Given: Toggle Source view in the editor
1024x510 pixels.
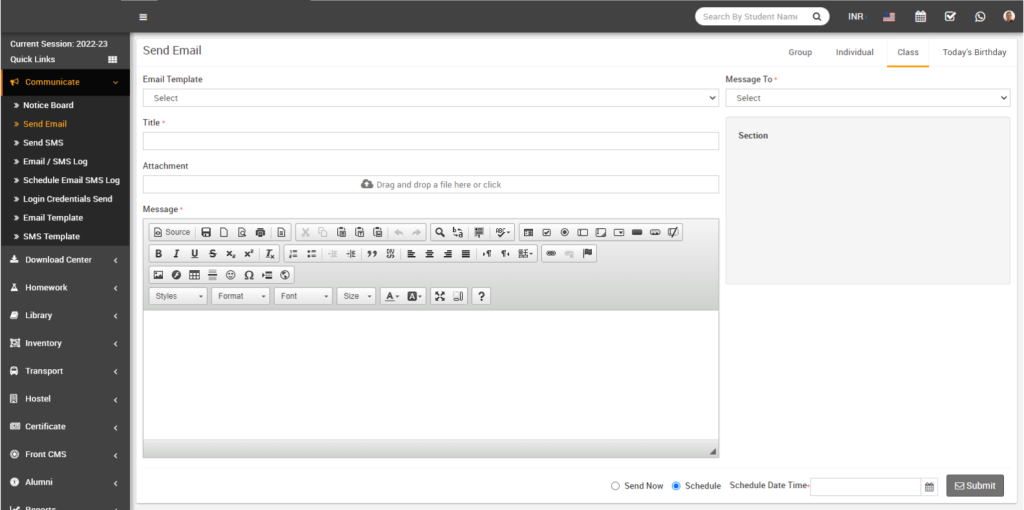Looking at the screenshot, I should click(171, 232).
